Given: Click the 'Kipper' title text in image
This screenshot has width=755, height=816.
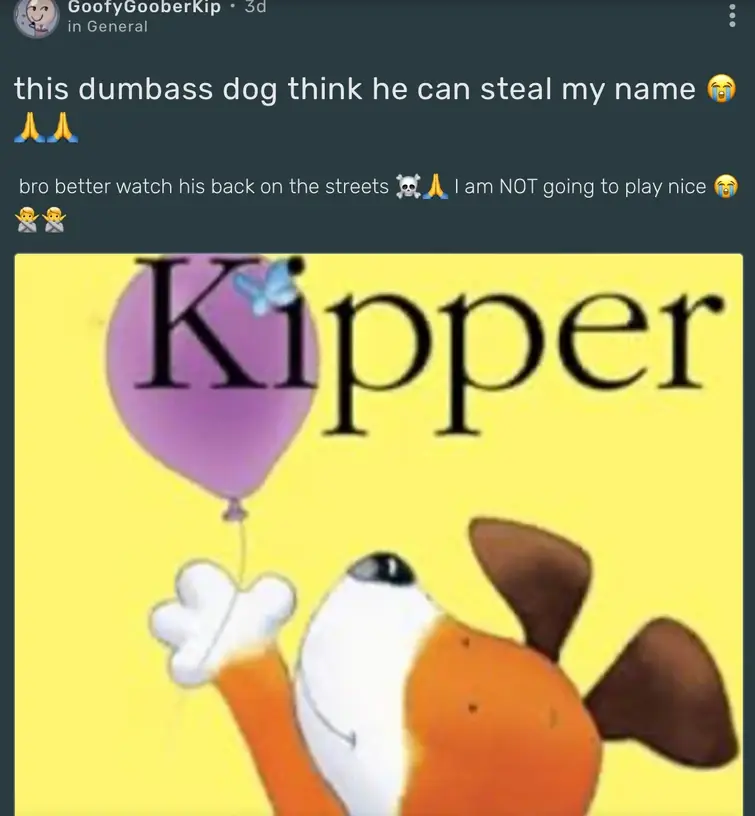Looking at the screenshot, I should tap(427, 345).
